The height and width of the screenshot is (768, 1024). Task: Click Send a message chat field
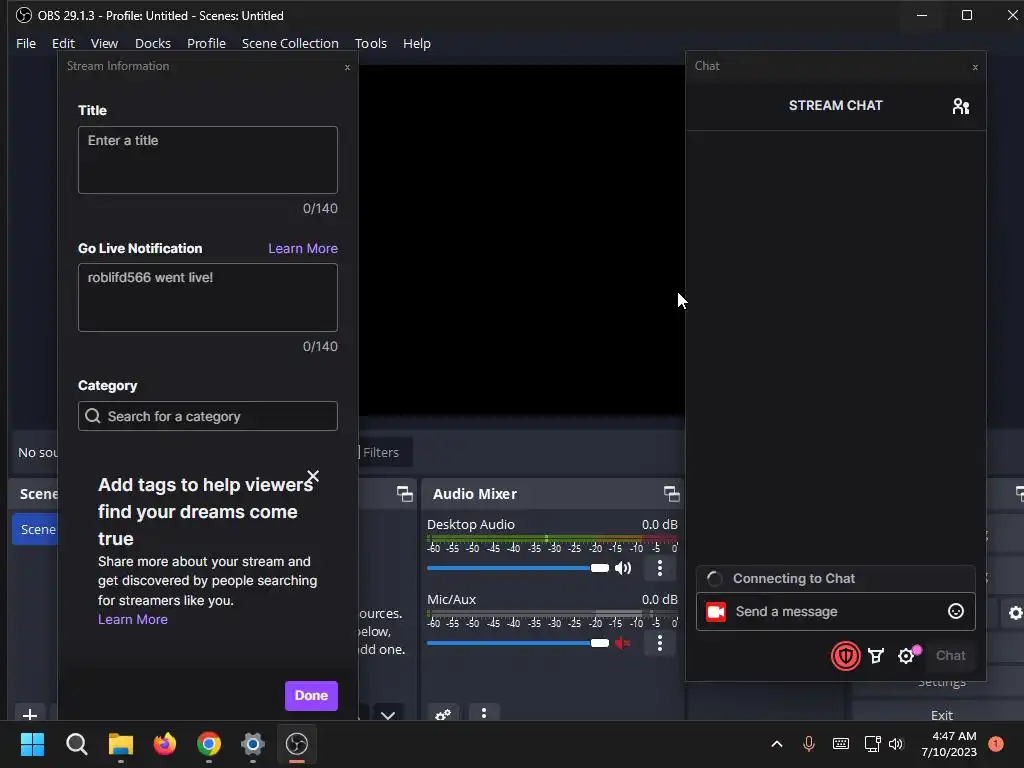836,611
